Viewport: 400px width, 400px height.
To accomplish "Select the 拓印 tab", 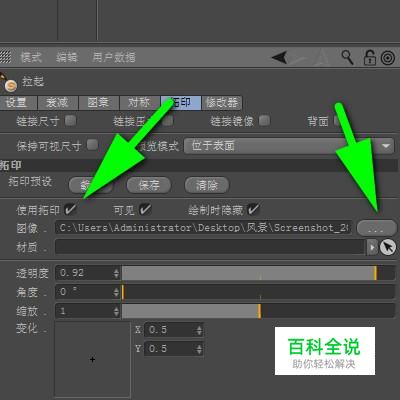I will pos(181,103).
